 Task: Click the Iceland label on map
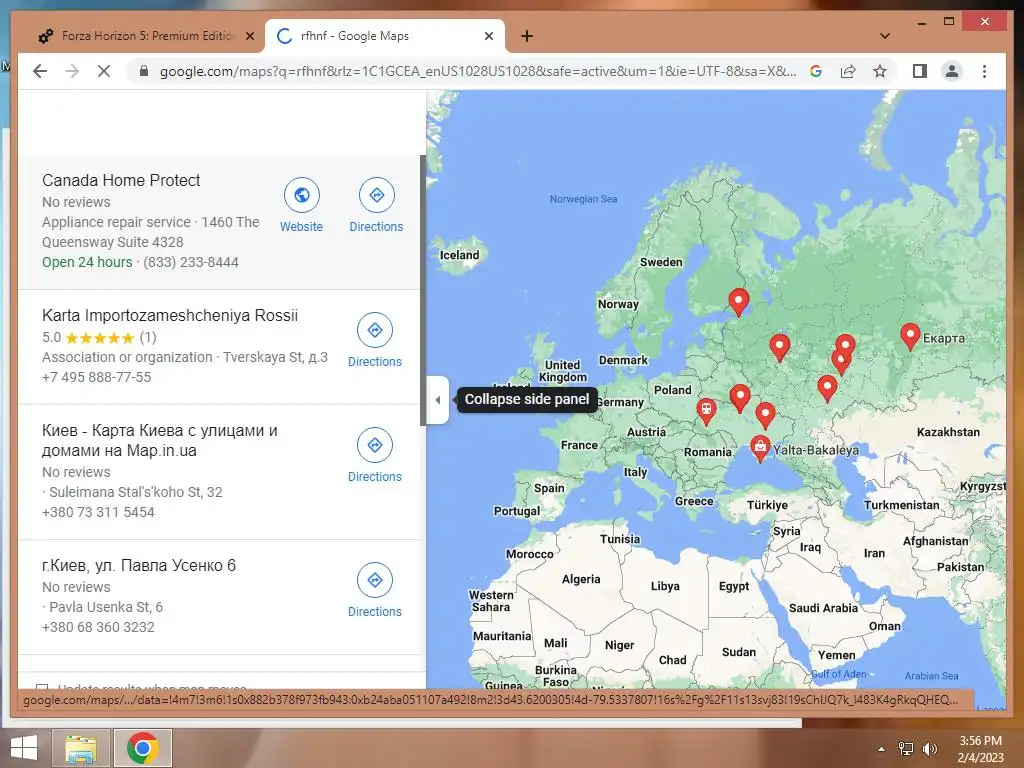point(459,255)
